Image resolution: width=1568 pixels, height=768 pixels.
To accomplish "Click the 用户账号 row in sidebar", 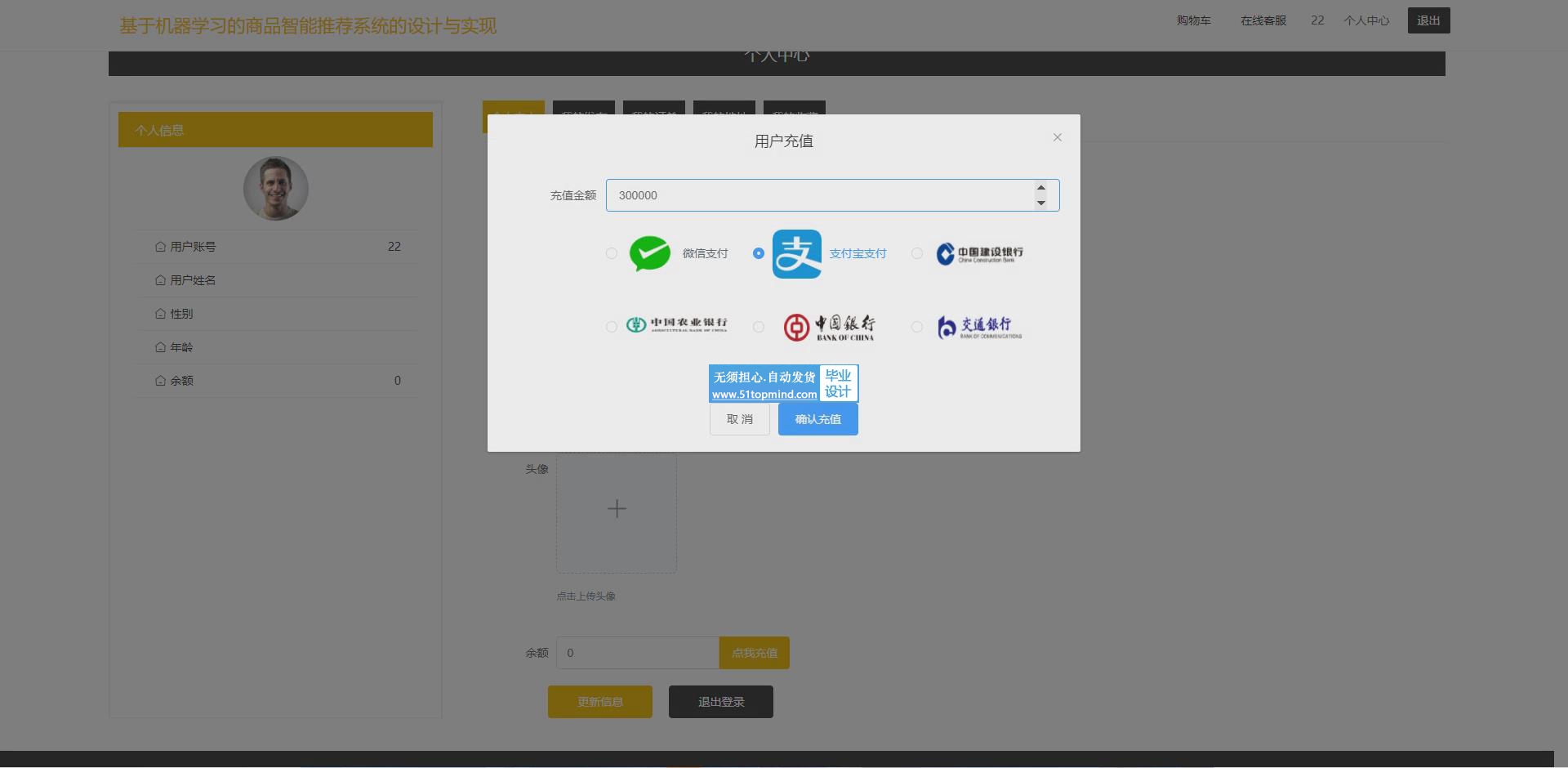I will tap(278, 247).
